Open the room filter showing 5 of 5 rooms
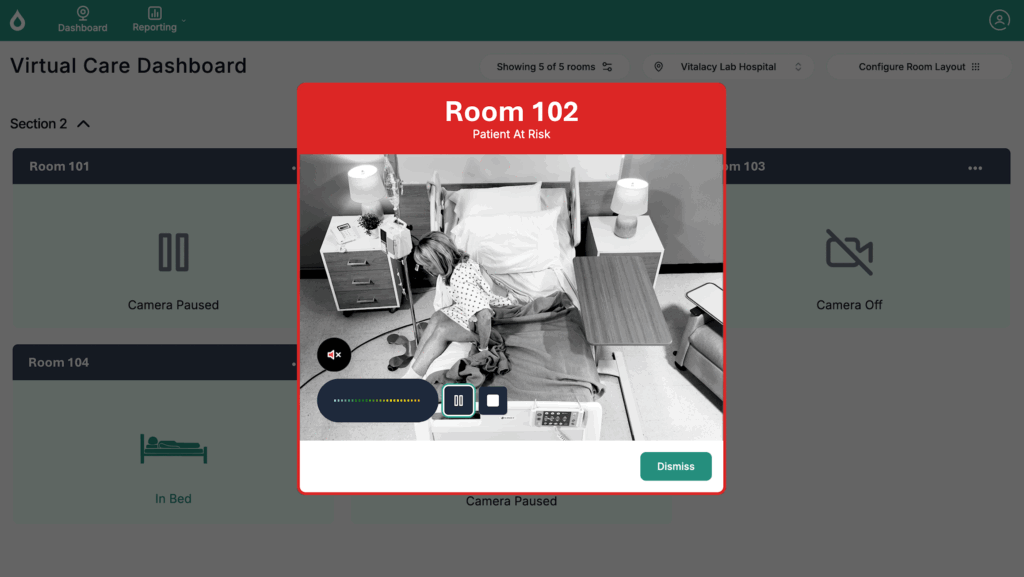The image size is (1024, 577). pos(554,67)
